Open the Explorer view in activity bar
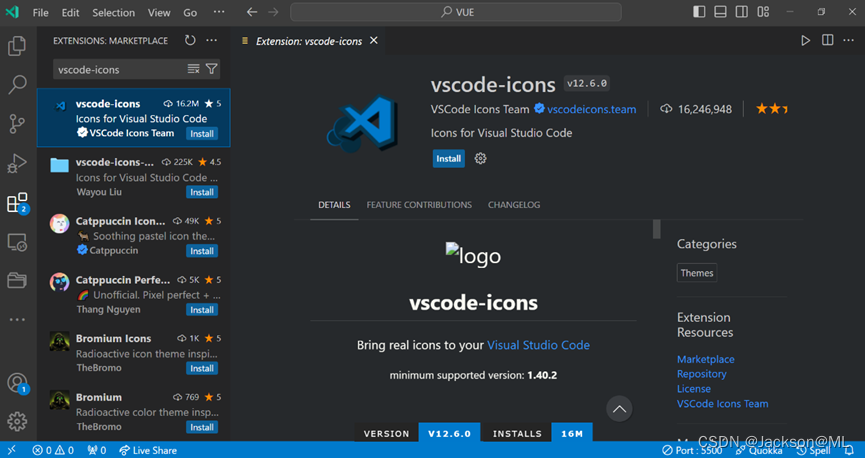The image size is (865, 458). pyautogui.click(x=17, y=46)
